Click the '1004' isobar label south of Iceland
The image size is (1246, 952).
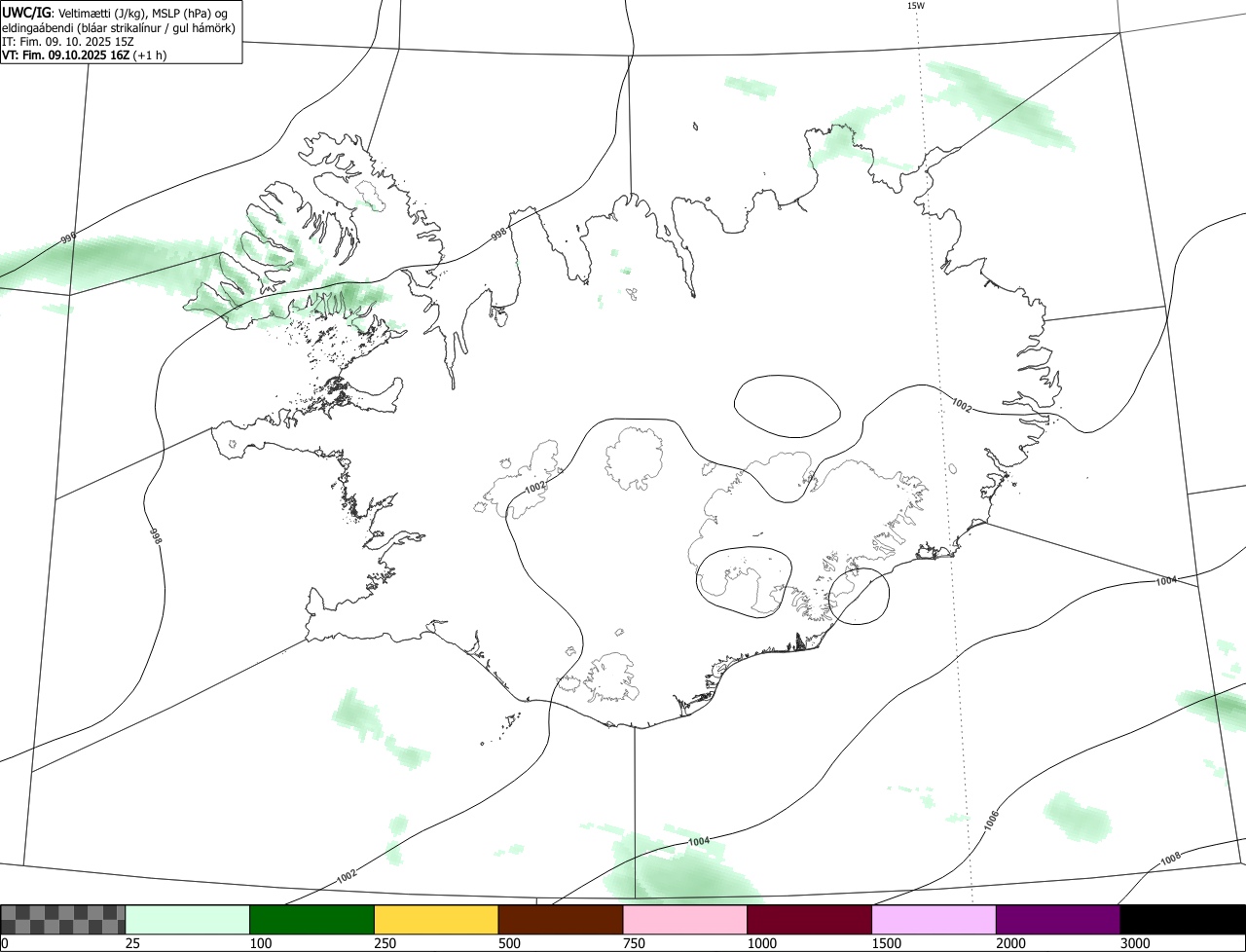point(698,841)
